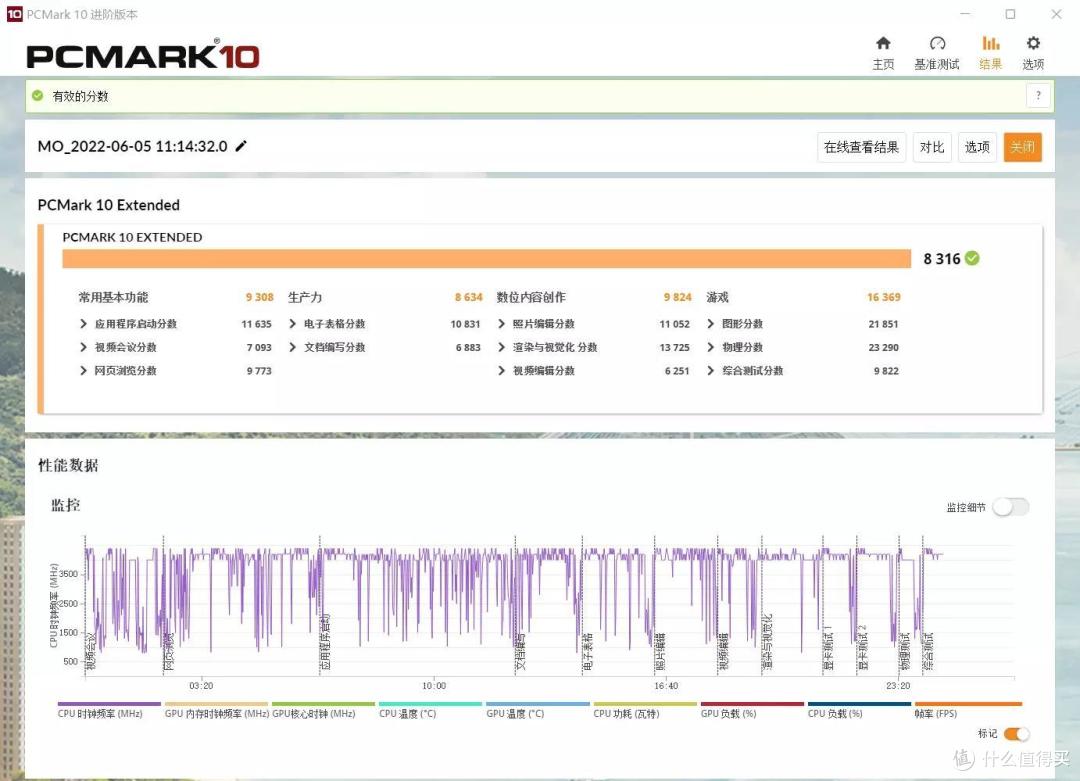The height and width of the screenshot is (781, 1080).
Task: Click the overall score 8 316
Action: [x=942, y=259]
